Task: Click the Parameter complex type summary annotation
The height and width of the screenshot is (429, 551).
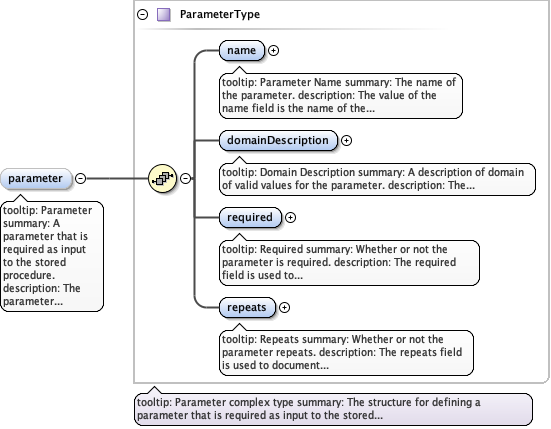Action: pyautogui.click(x=333, y=409)
